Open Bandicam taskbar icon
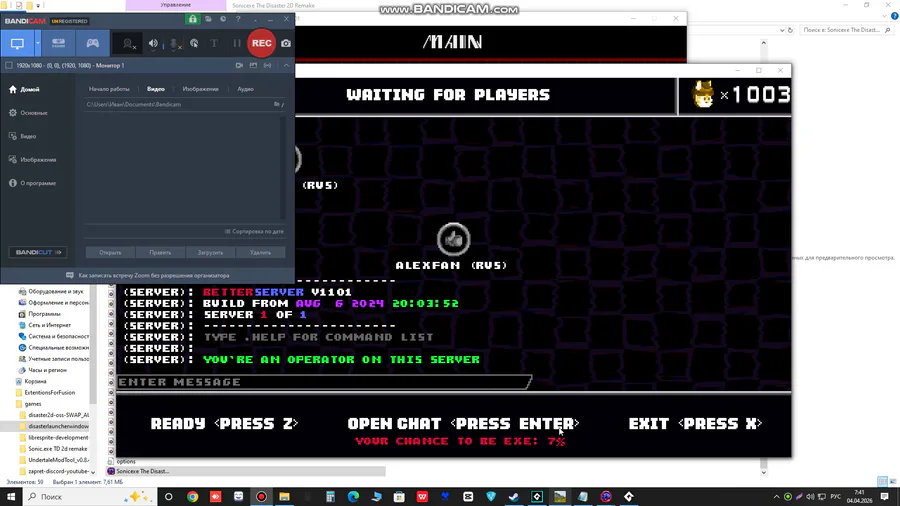This screenshot has width=900, height=506. pos(261,497)
